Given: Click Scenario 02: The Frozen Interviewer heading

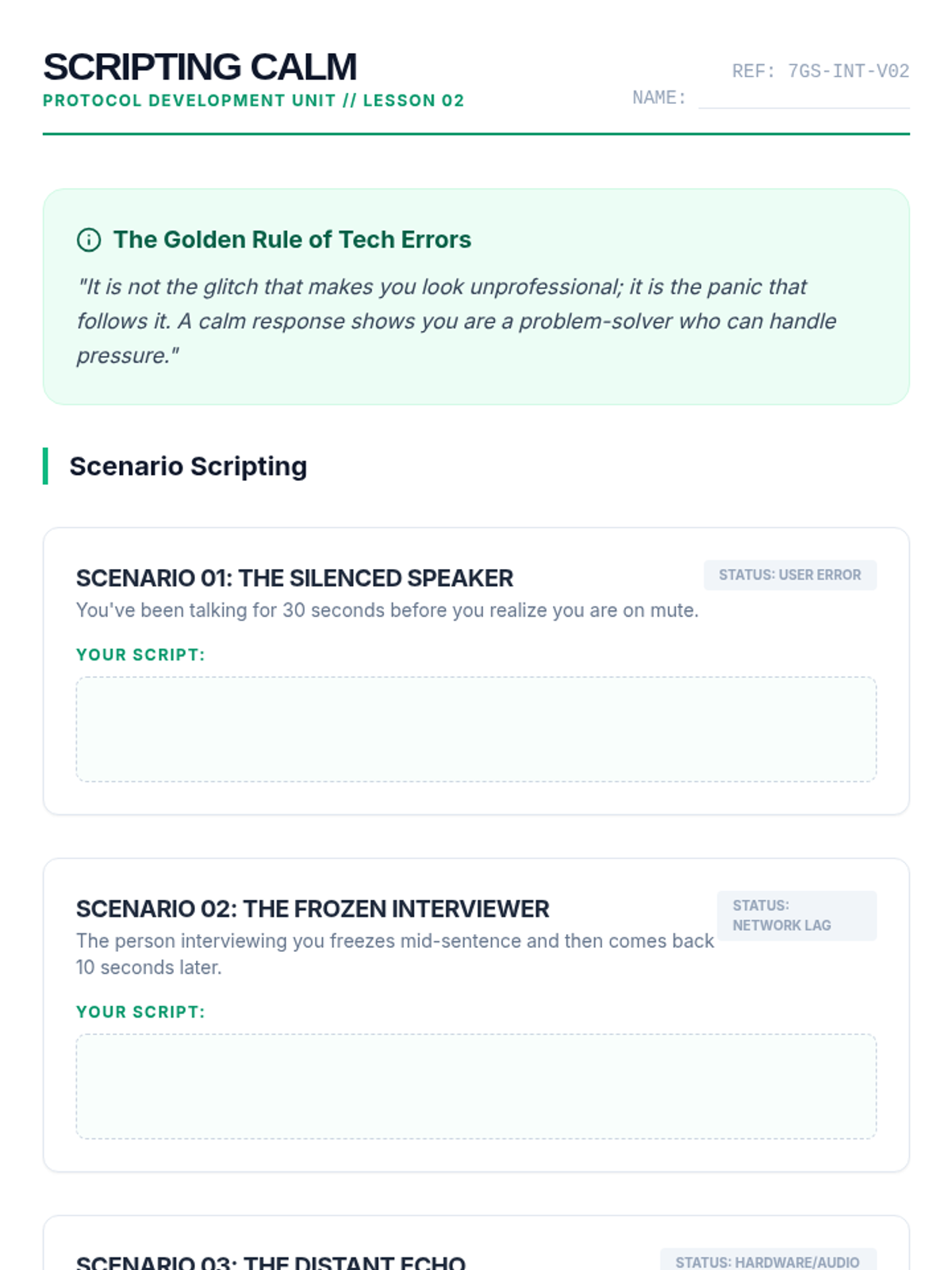Looking at the screenshot, I should [313, 909].
